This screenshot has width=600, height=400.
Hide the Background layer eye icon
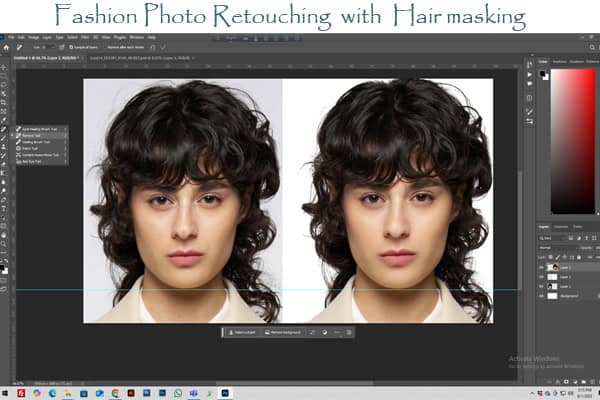pyautogui.click(x=541, y=296)
